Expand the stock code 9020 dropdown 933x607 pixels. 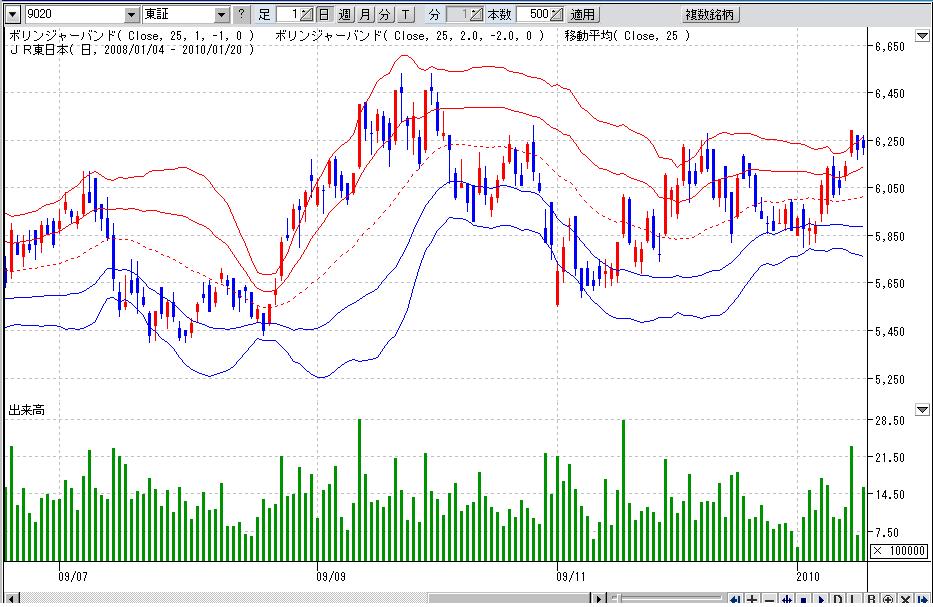(132, 14)
